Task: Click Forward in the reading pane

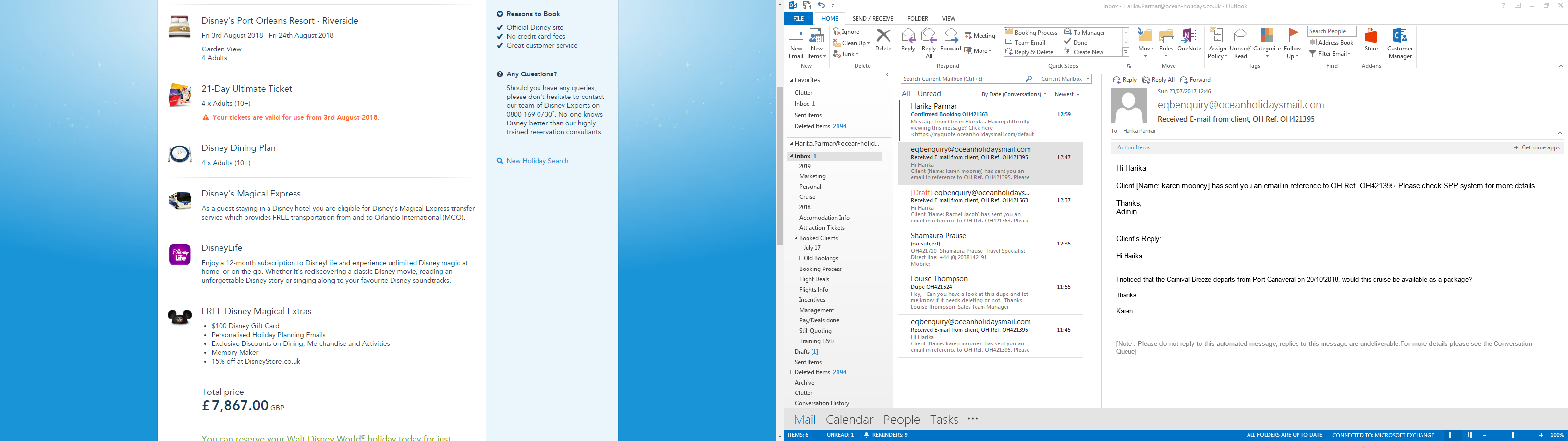Action: pyautogui.click(x=1196, y=80)
